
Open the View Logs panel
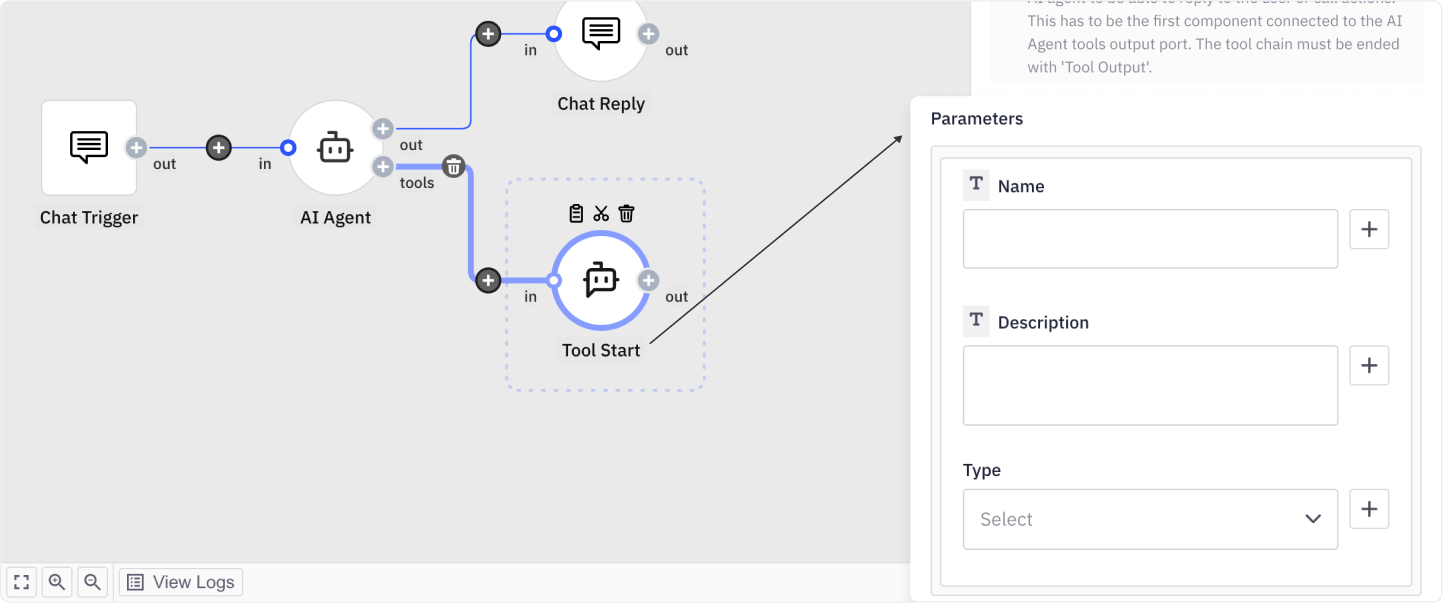click(x=181, y=582)
